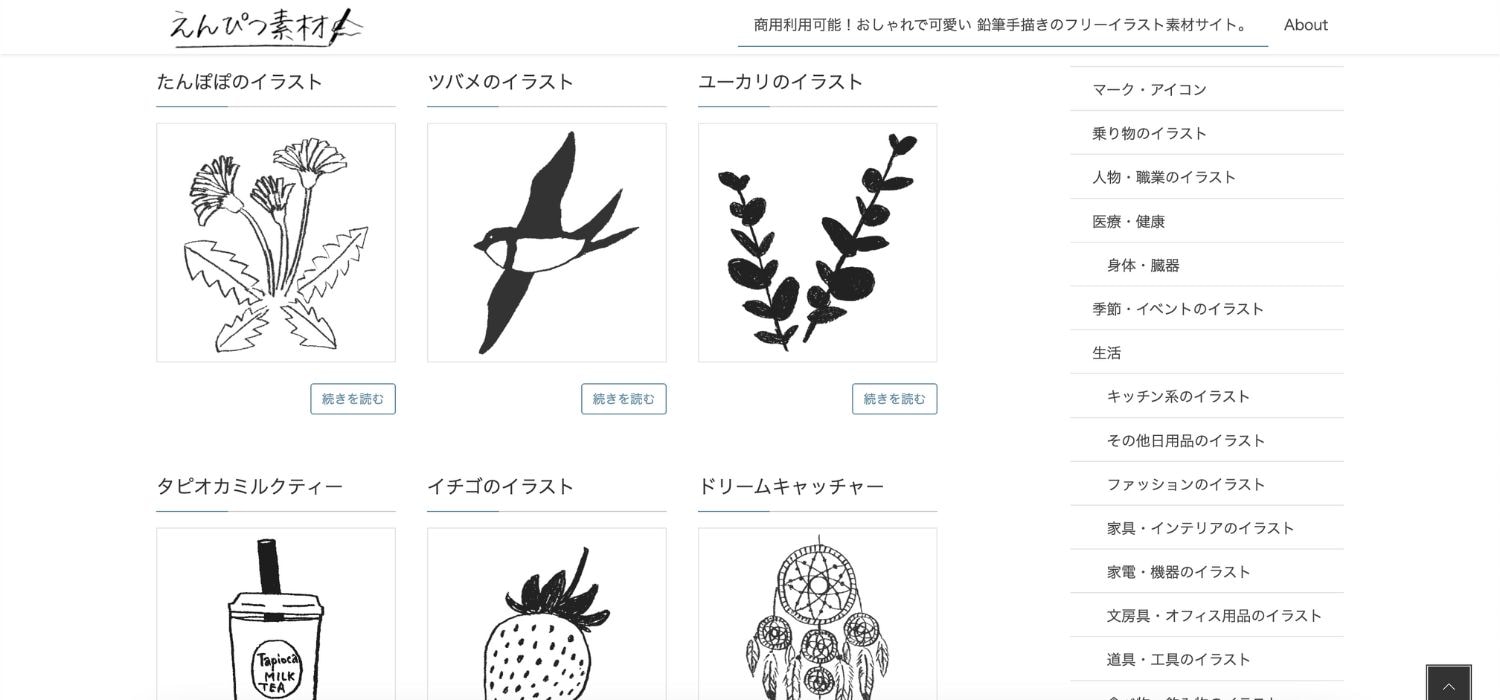Open the About page in header
This screenshot has height=700, width=1500.
[x=1306, y=25]
